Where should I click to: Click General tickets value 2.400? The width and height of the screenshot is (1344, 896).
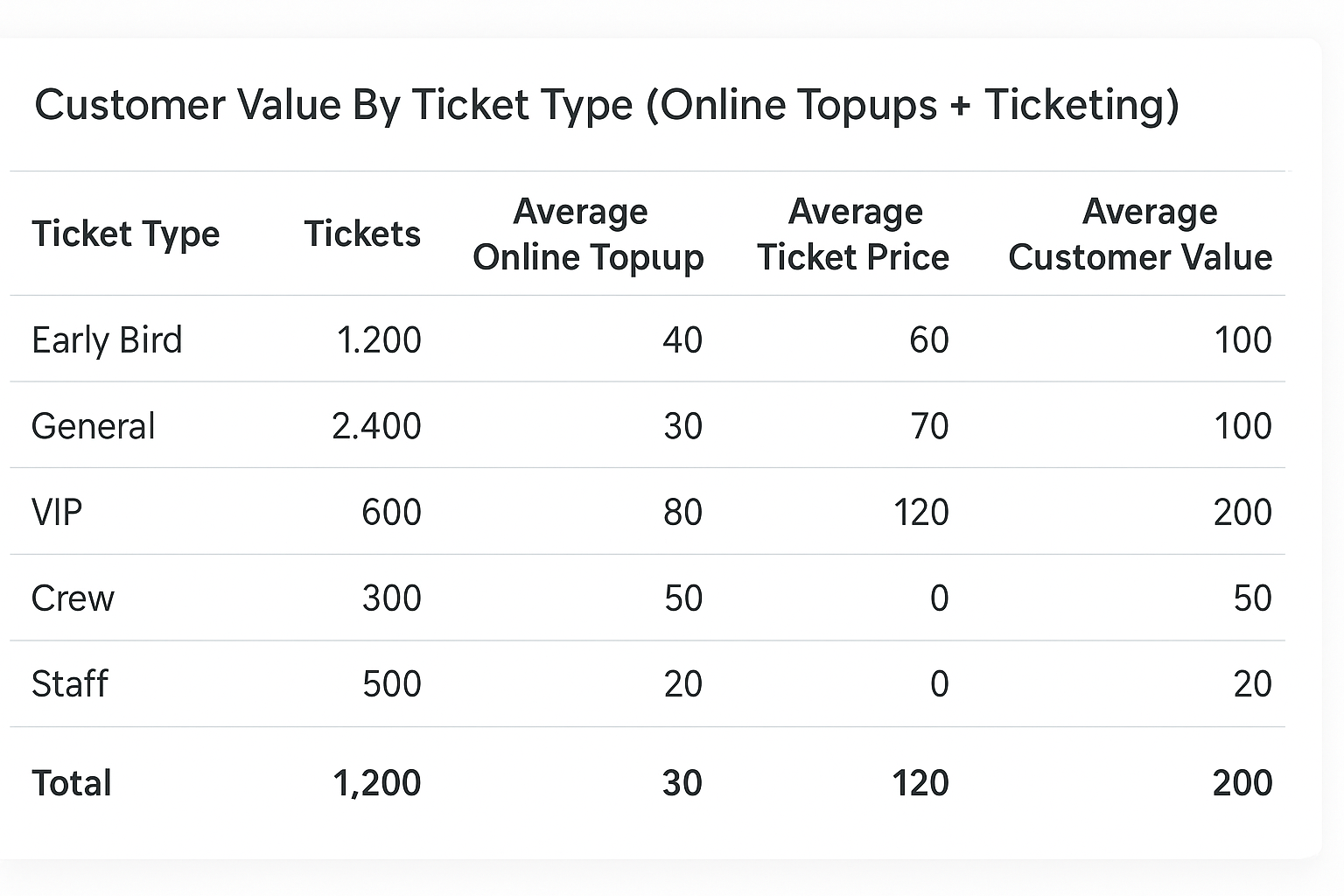click(377, 426)
